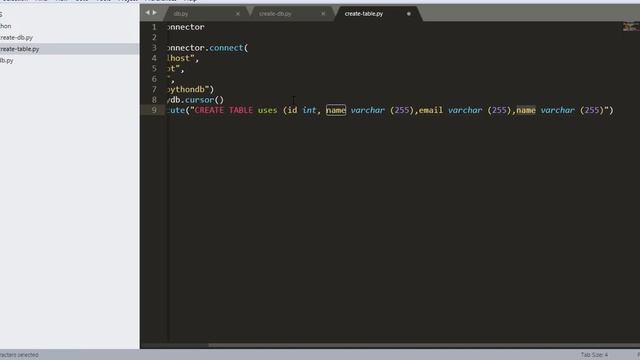640x360 pixels.
Task: Switch to the db.py tab
Action: point(181,14)
